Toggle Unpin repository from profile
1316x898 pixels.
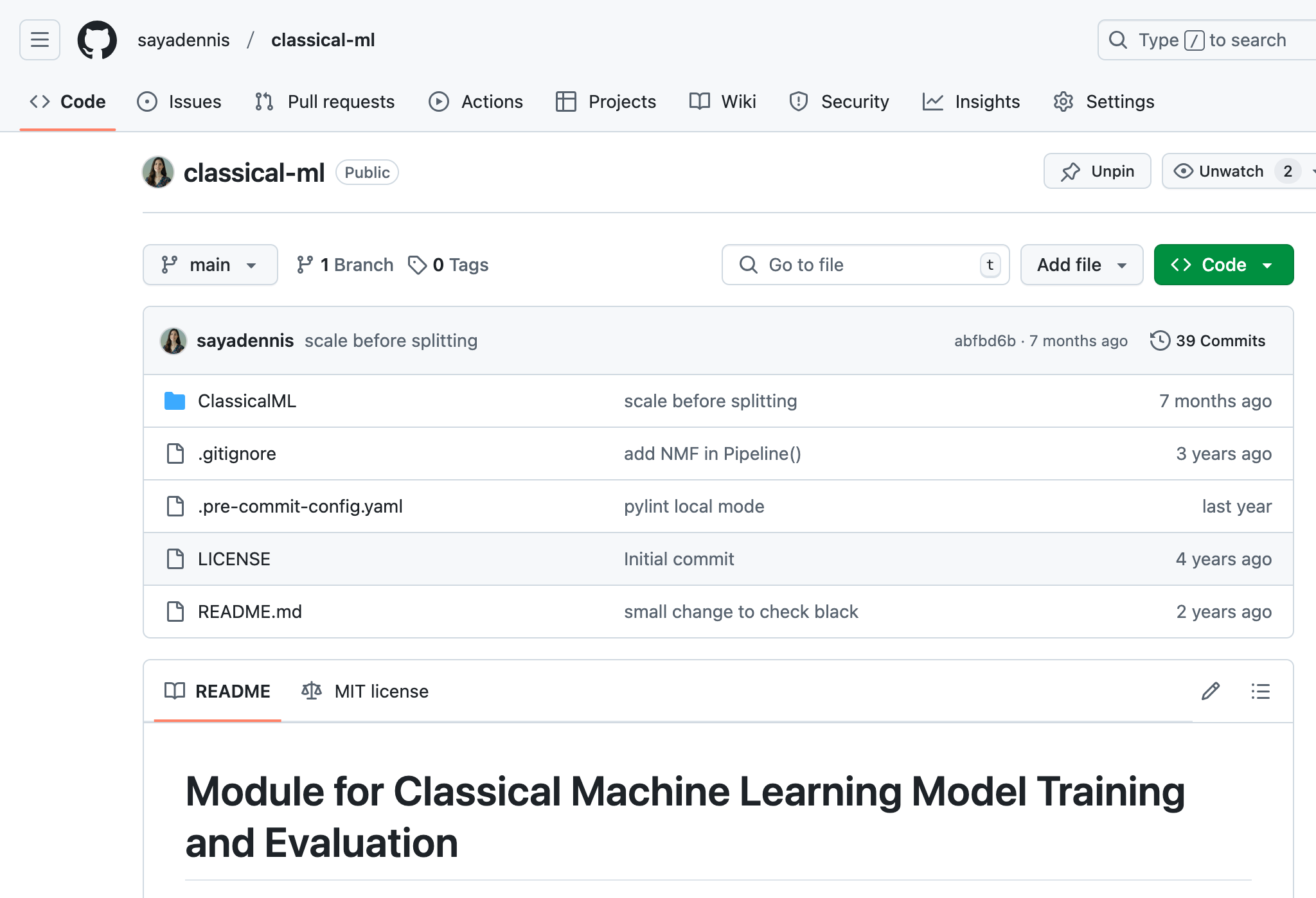tap(1098, 172)
